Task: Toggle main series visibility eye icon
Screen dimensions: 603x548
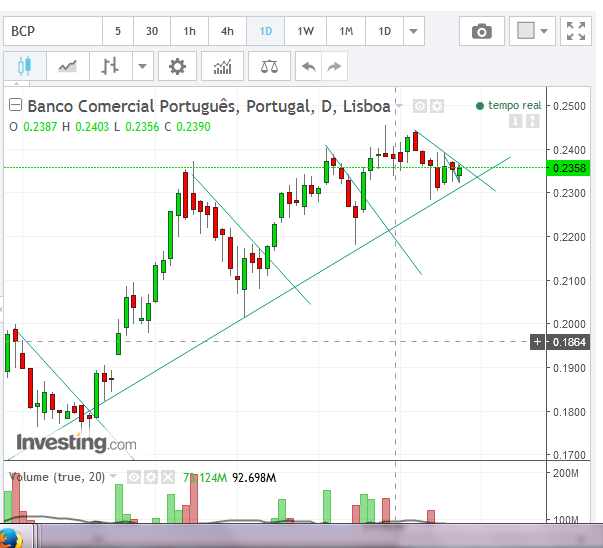Action: tap(420, 106)
